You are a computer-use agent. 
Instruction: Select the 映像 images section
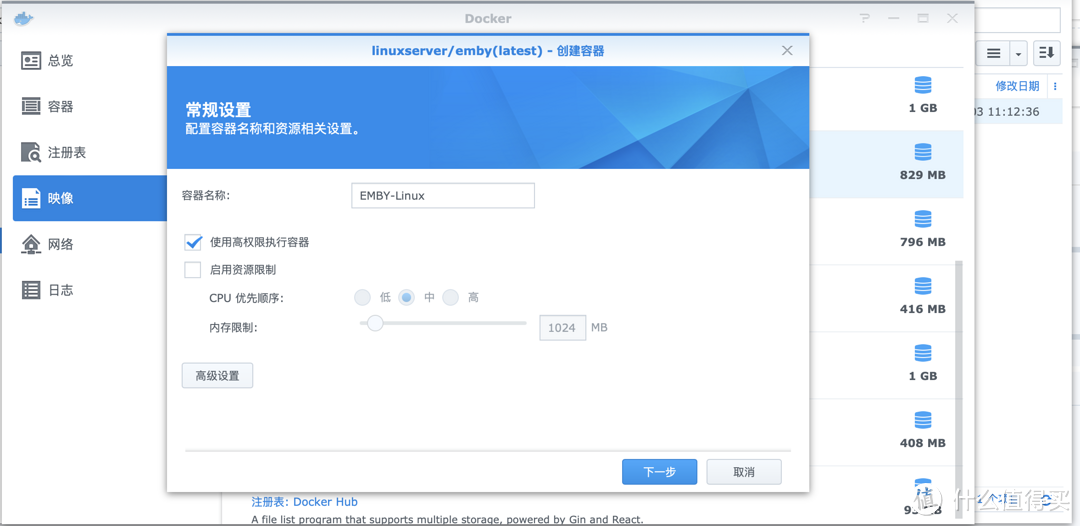[x=90, y=198]
